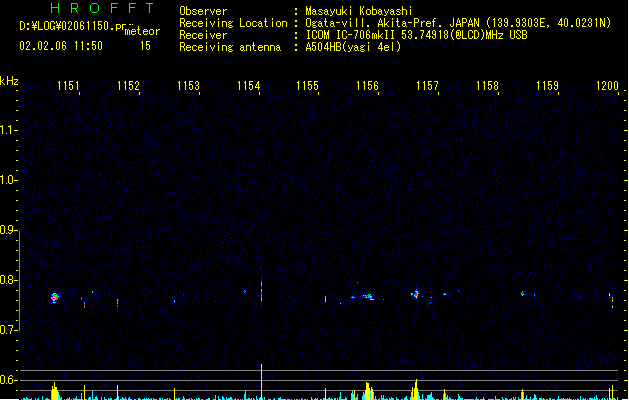This screenshot has width=629, height=400.
Task: Select observer name Masayuki Kobayashi
Action: point(359,11)
